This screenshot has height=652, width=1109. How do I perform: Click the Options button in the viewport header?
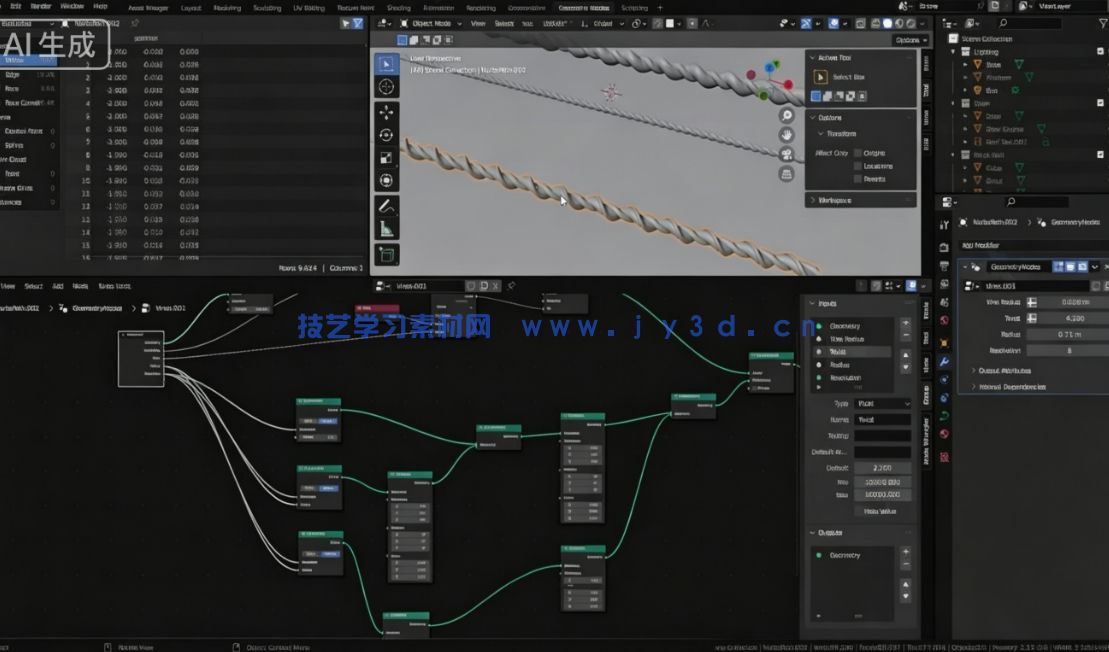coord(910,40)
